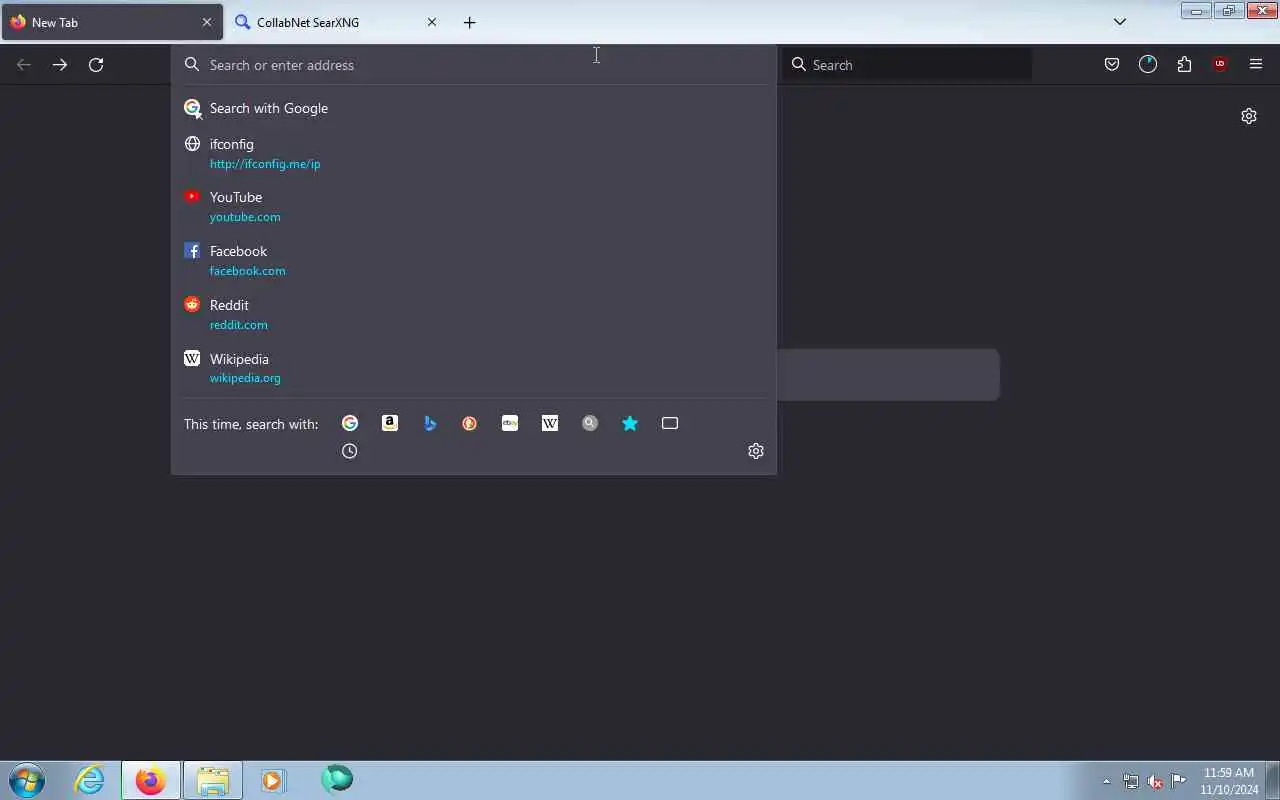Open the network tray icon
Viewport: 1280px width, 800px height.
tap(1131, 781)
